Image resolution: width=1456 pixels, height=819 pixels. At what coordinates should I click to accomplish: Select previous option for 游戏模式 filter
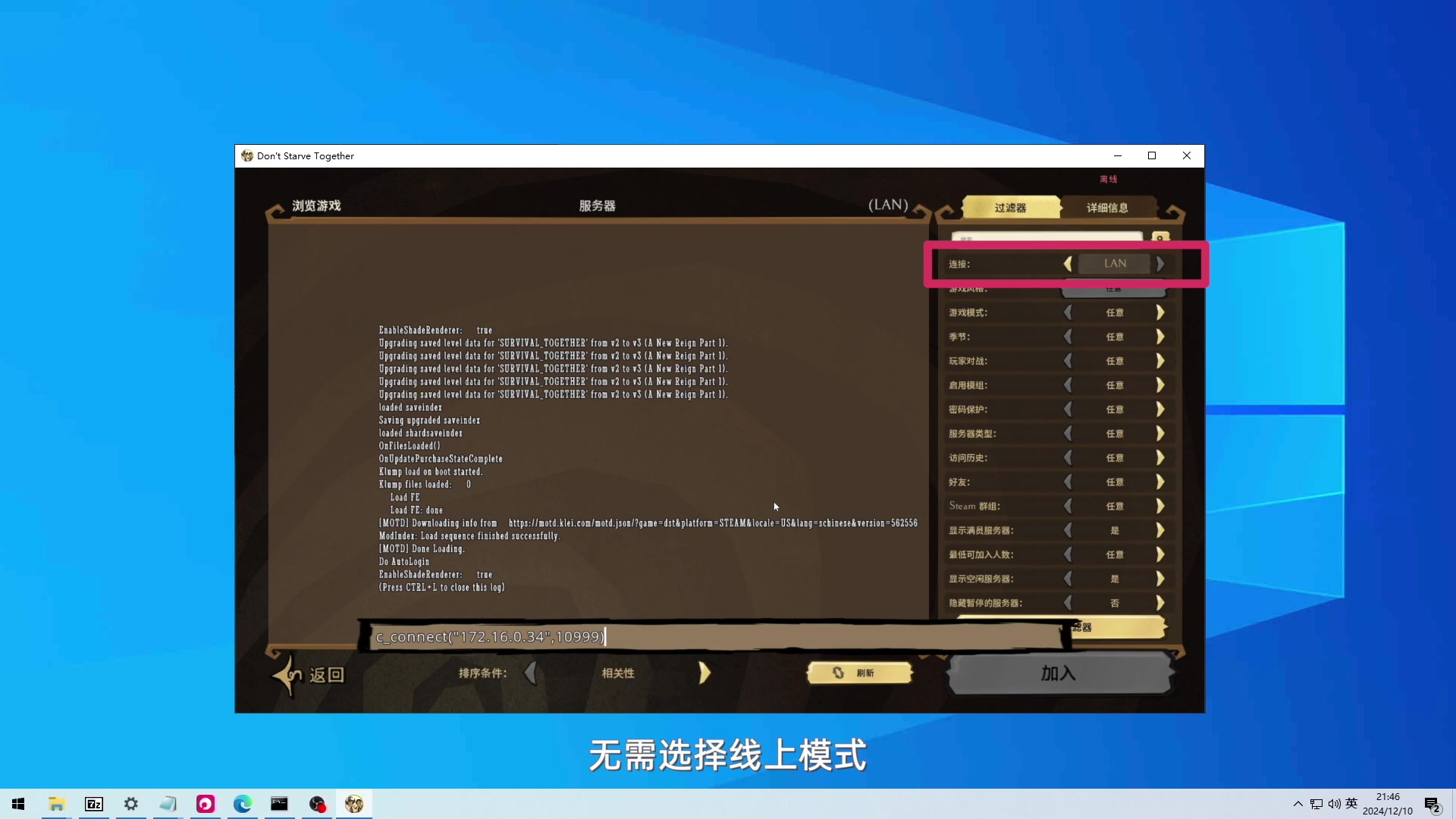(1068, 312)
